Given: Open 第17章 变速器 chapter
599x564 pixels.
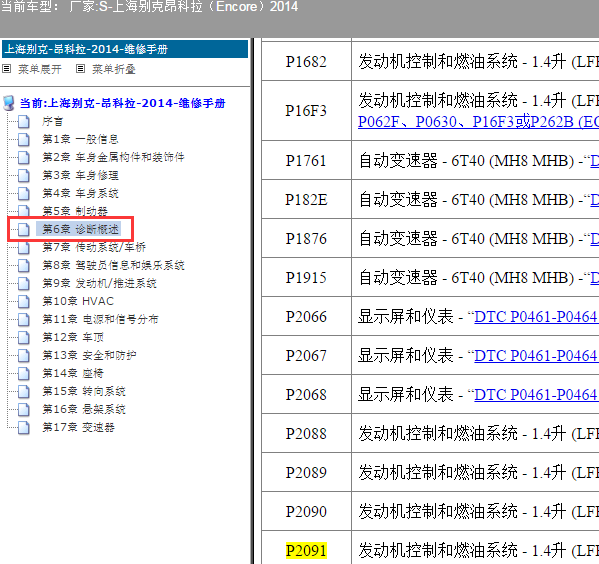Looking at the screenshot, I should tap(78, 427).
